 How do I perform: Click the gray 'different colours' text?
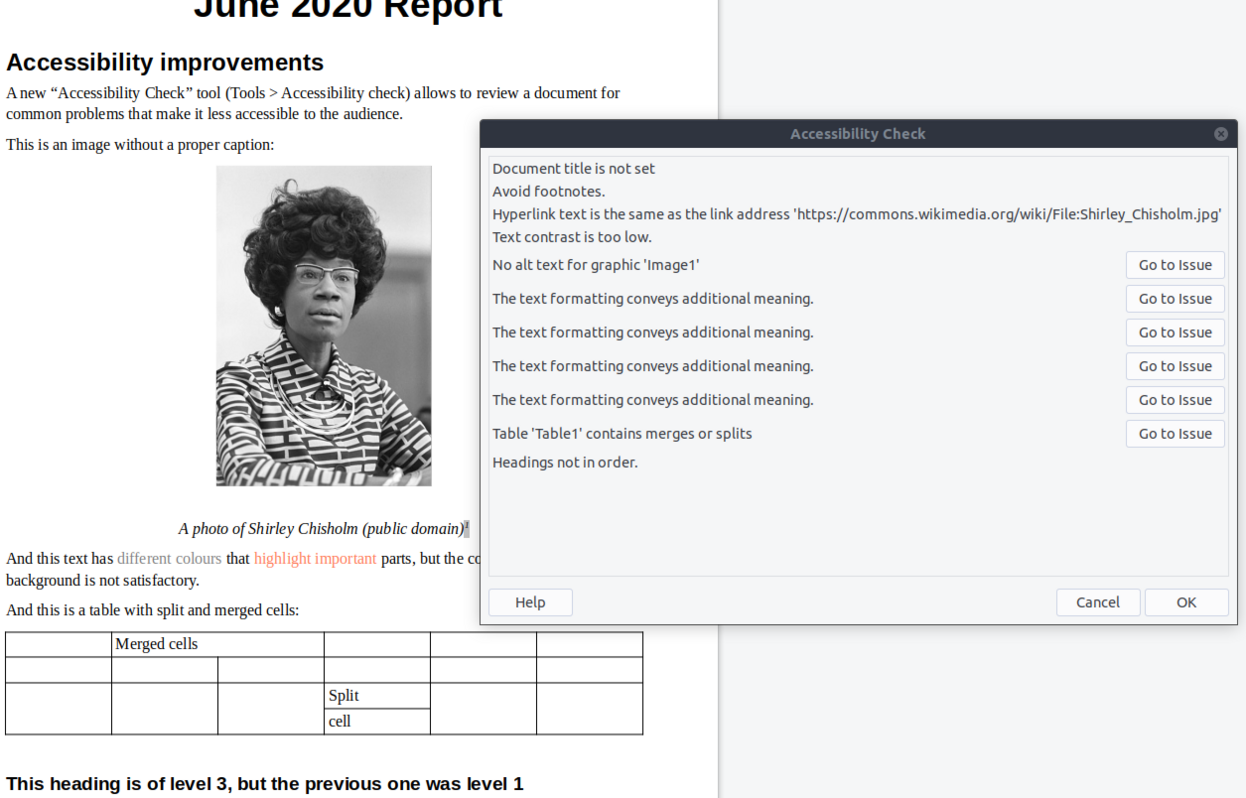pos(169,559)
